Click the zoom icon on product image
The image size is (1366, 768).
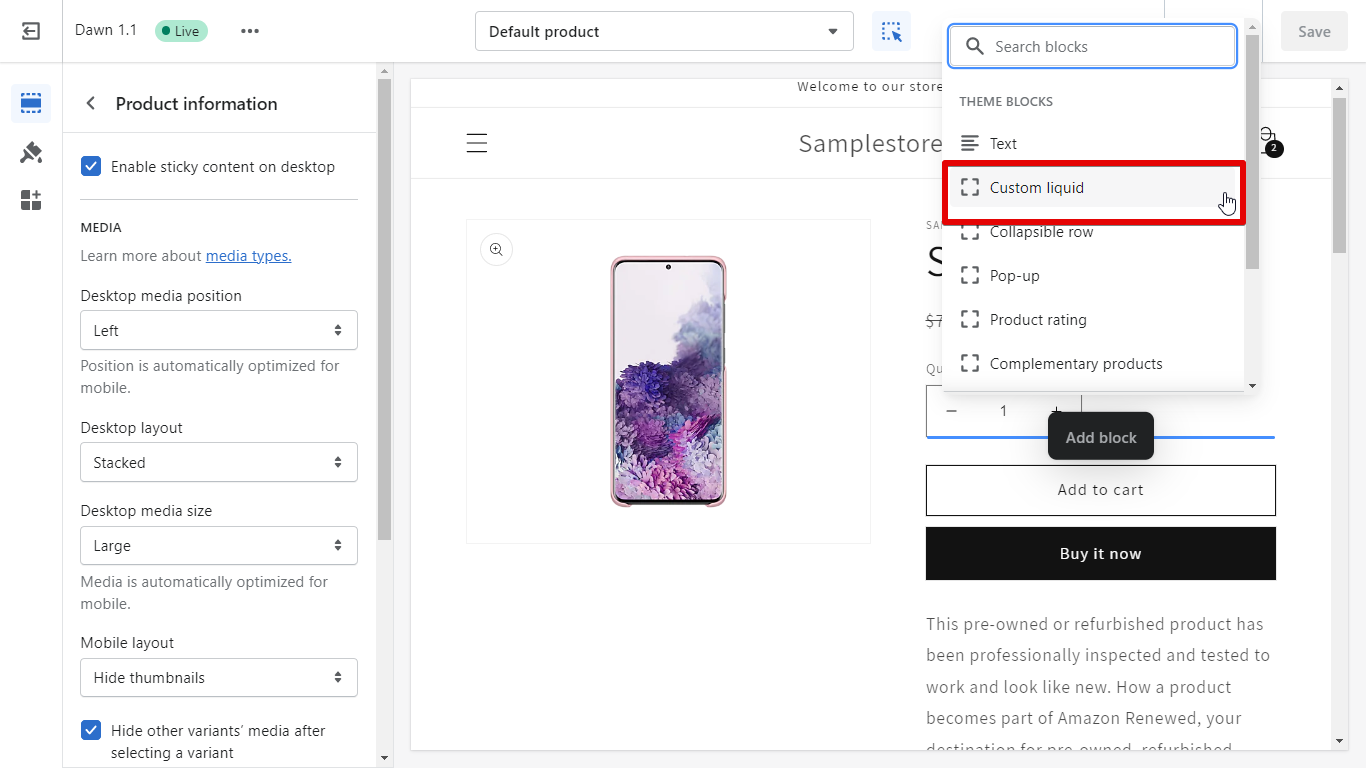tap(496, 249)
